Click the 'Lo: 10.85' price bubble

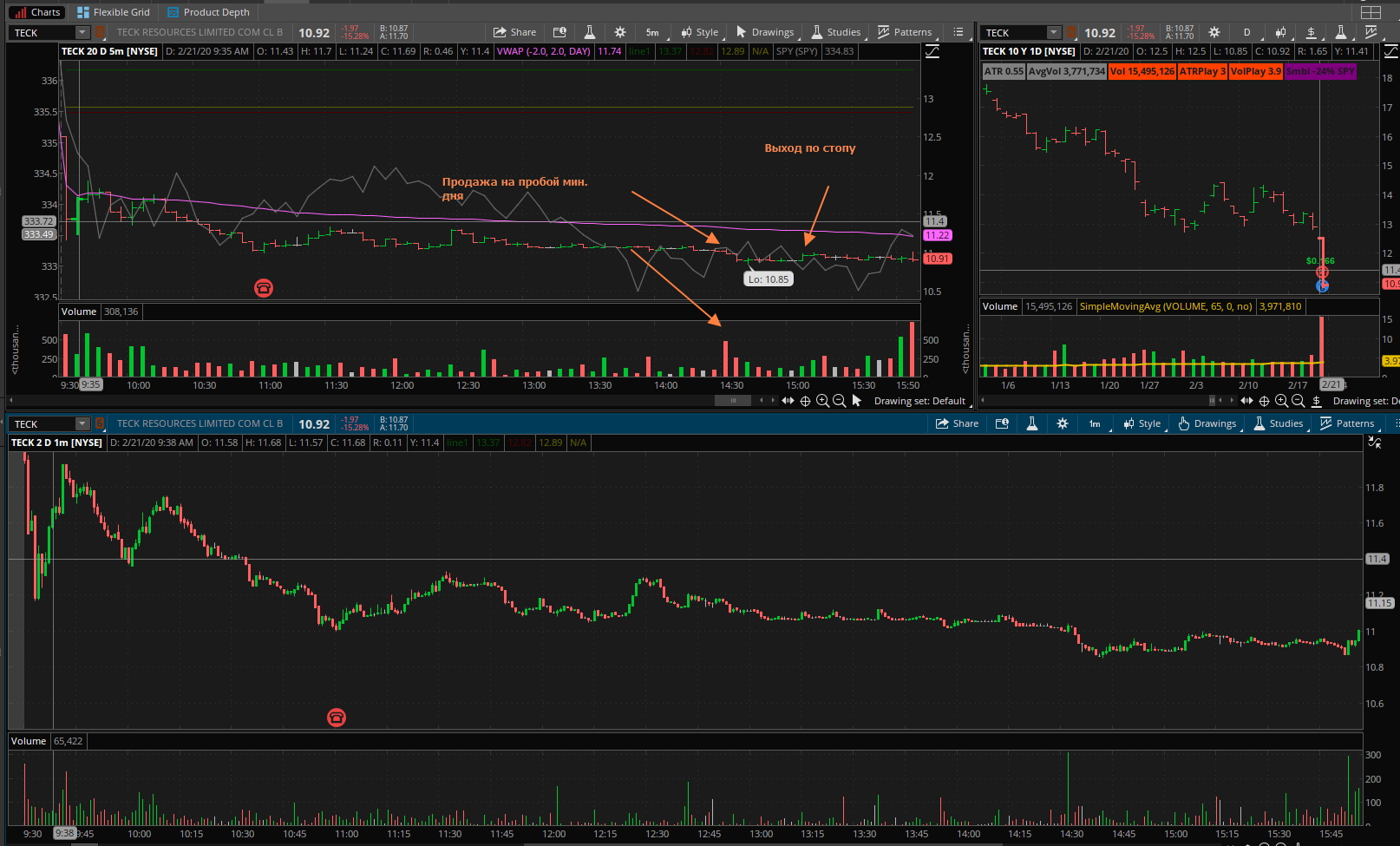[769, 279]
